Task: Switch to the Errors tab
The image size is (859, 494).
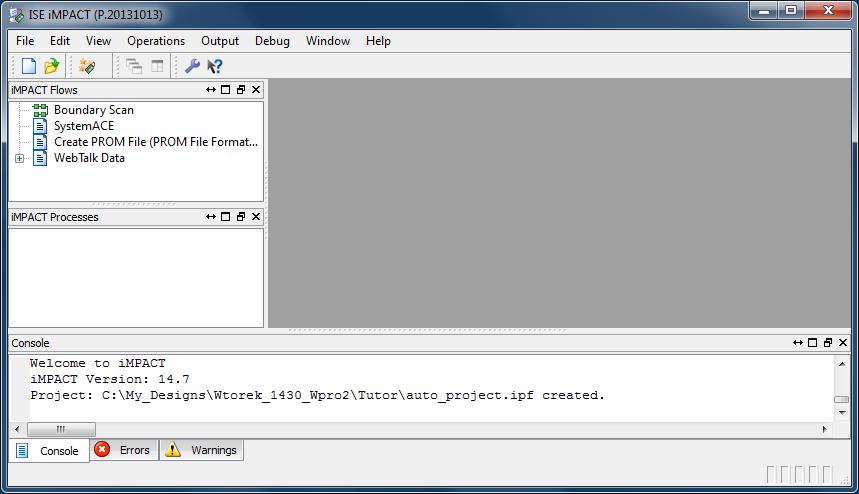Action: tap(124, 450)
